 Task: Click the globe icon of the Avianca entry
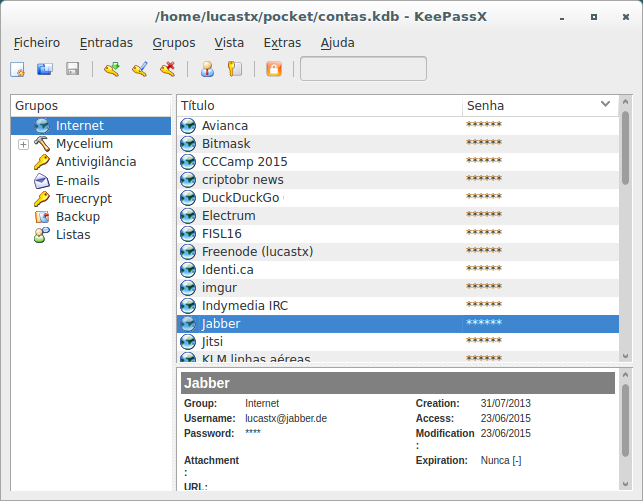point(188,125)
